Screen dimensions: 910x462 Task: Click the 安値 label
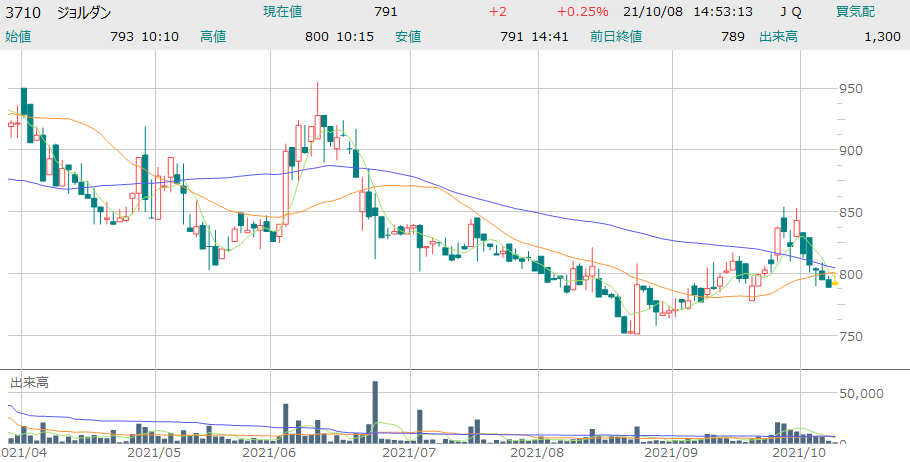click(x=408, y=36)
